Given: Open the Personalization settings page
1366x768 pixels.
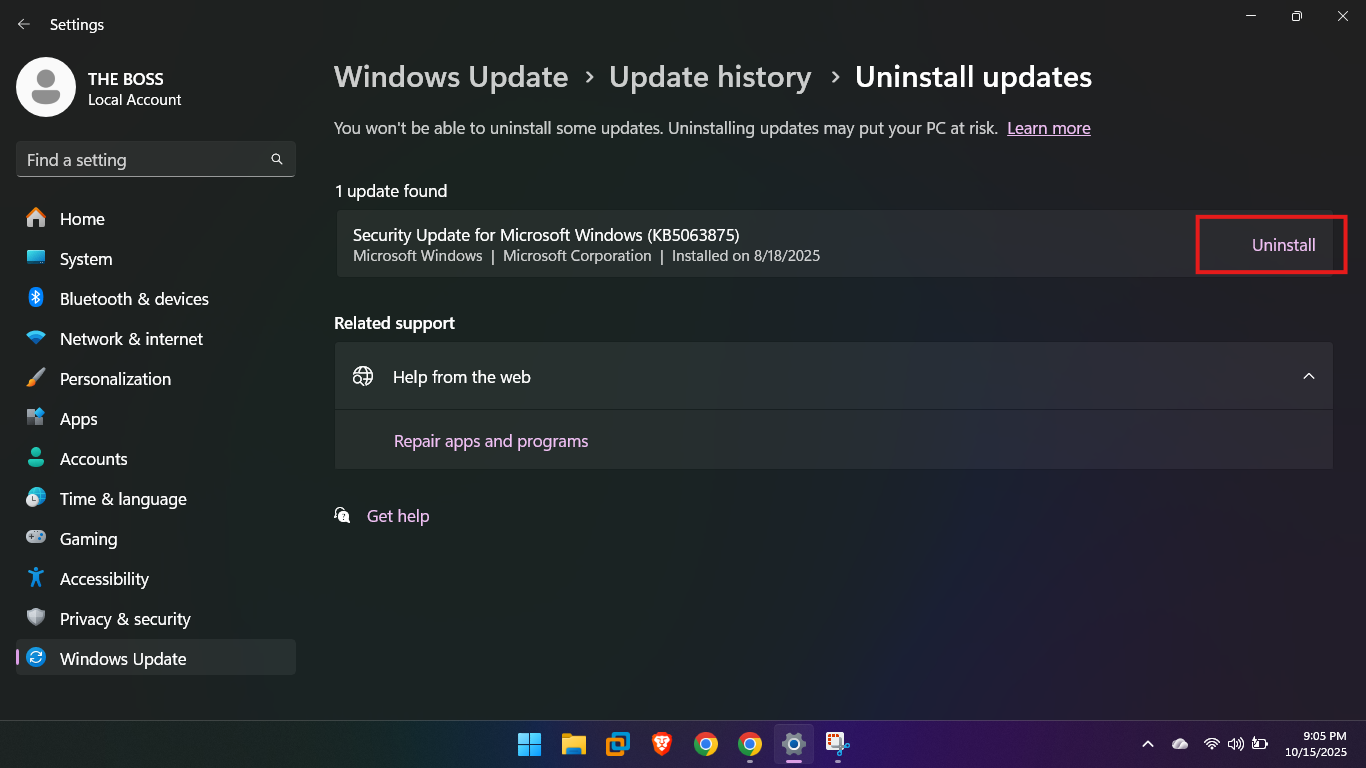Looking at the screenshot, I should [x=115, y=379].
